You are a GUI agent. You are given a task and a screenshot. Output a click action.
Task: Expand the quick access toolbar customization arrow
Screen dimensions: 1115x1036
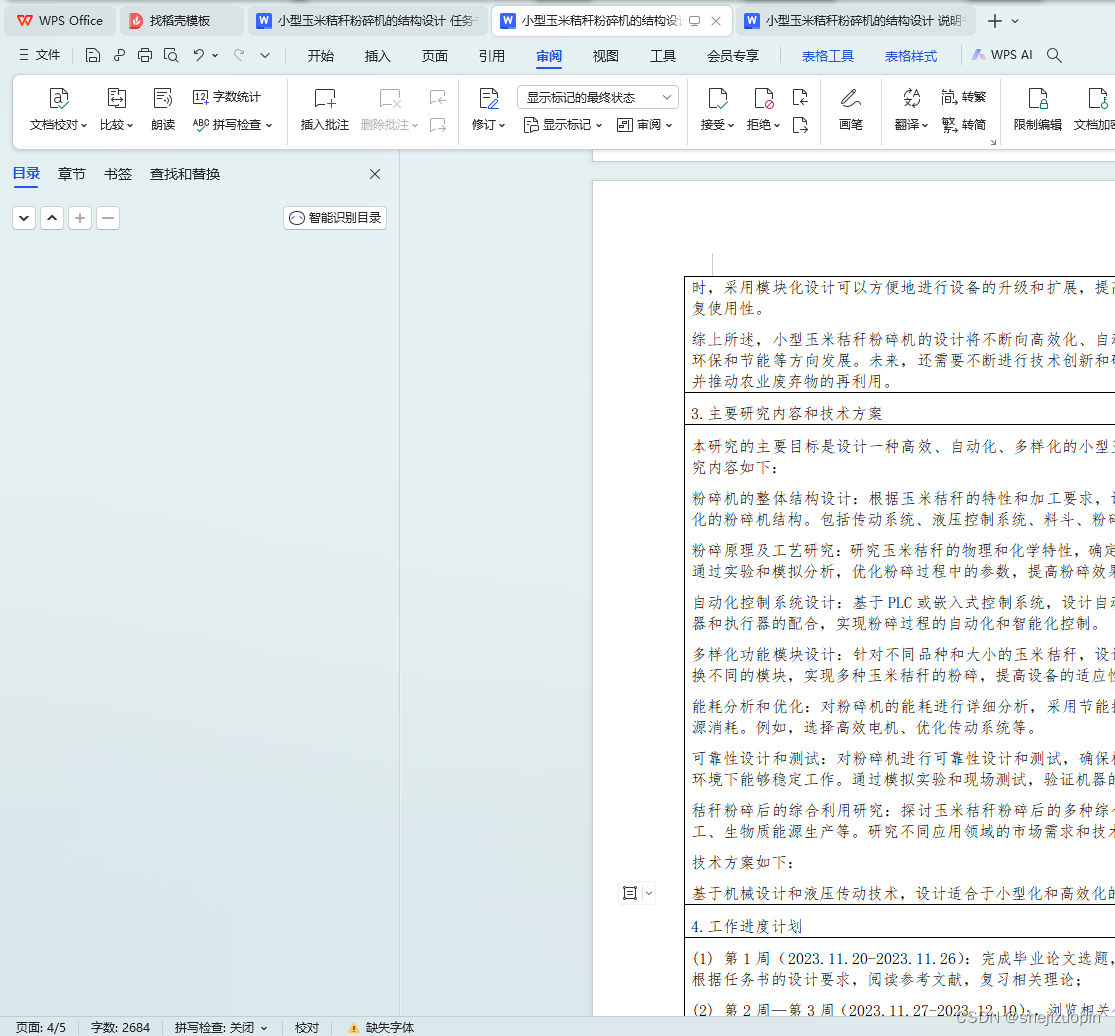click(265, 55)
